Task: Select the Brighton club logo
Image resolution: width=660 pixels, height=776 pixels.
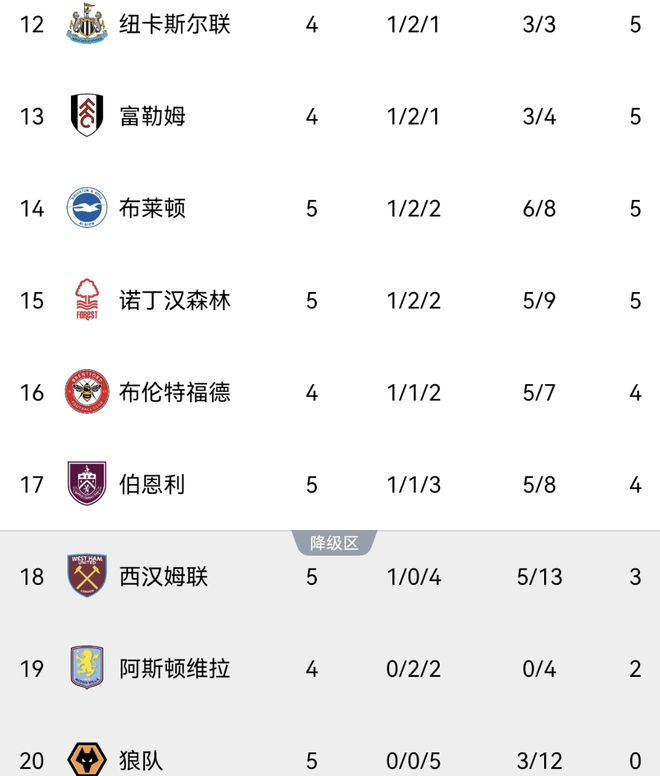Action: [87, 208]
